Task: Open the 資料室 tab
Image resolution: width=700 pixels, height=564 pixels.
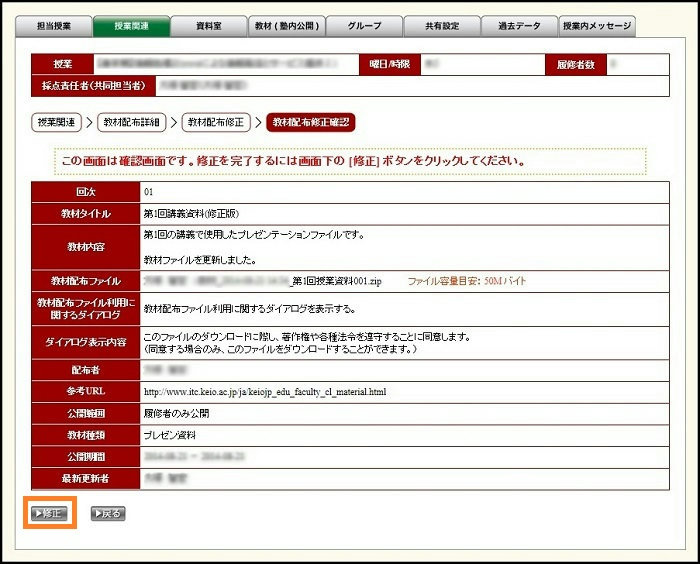Action: pos(208,27)
